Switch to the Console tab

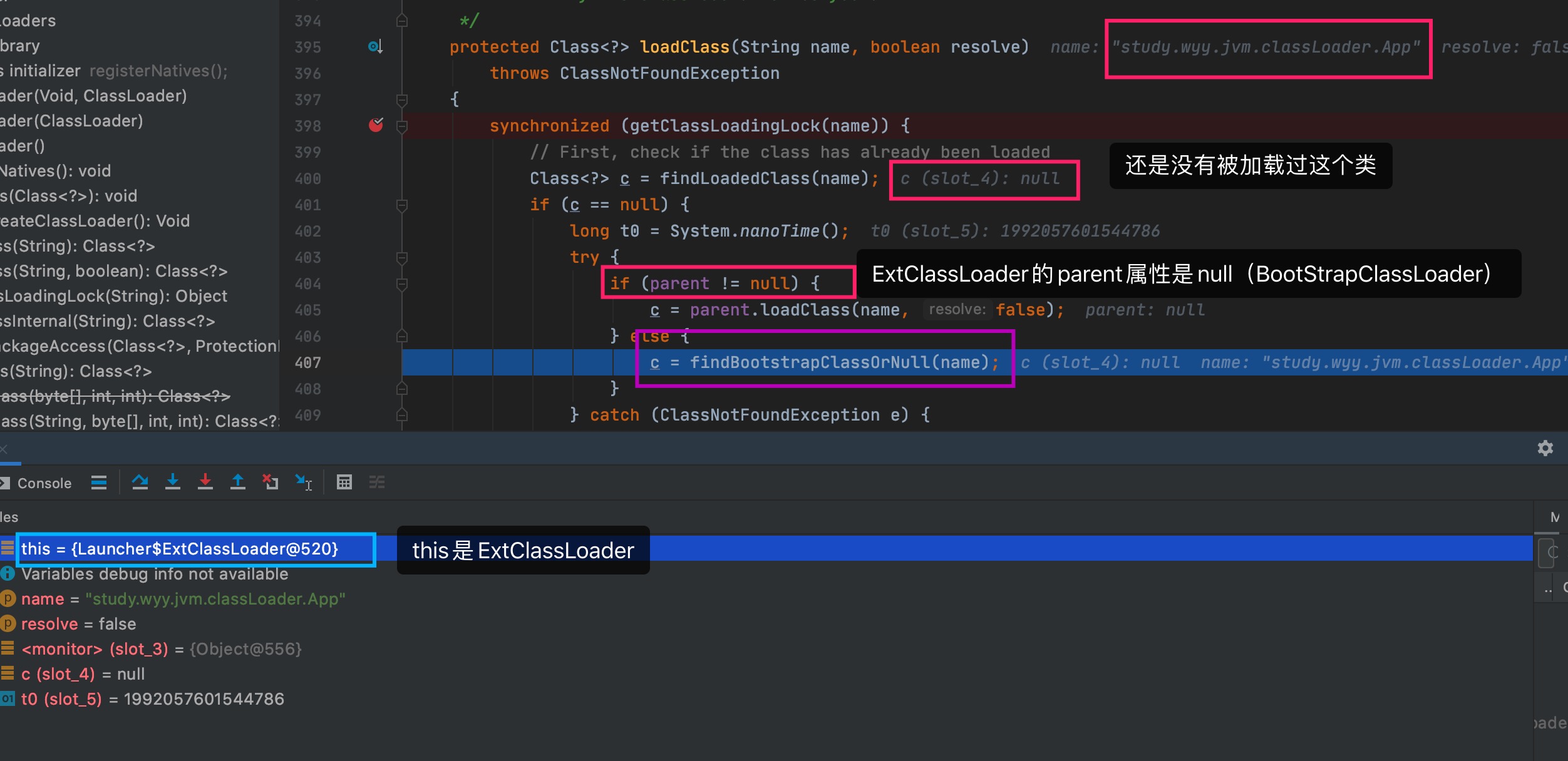tap(44, 483)
